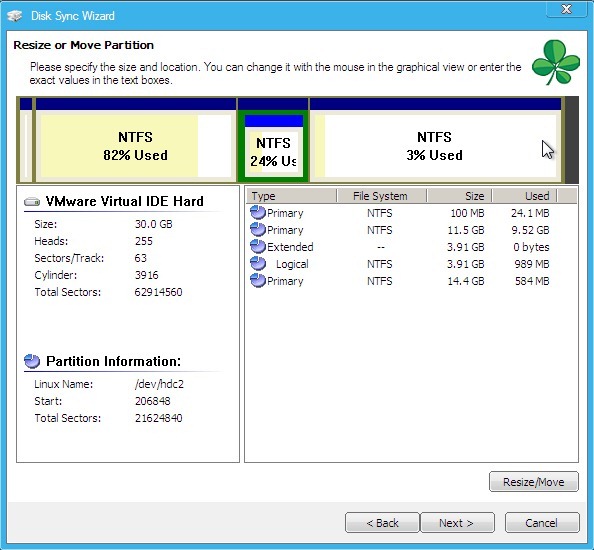Click the green clover logo
The image size is (594, 550).
tap(556, 62)
